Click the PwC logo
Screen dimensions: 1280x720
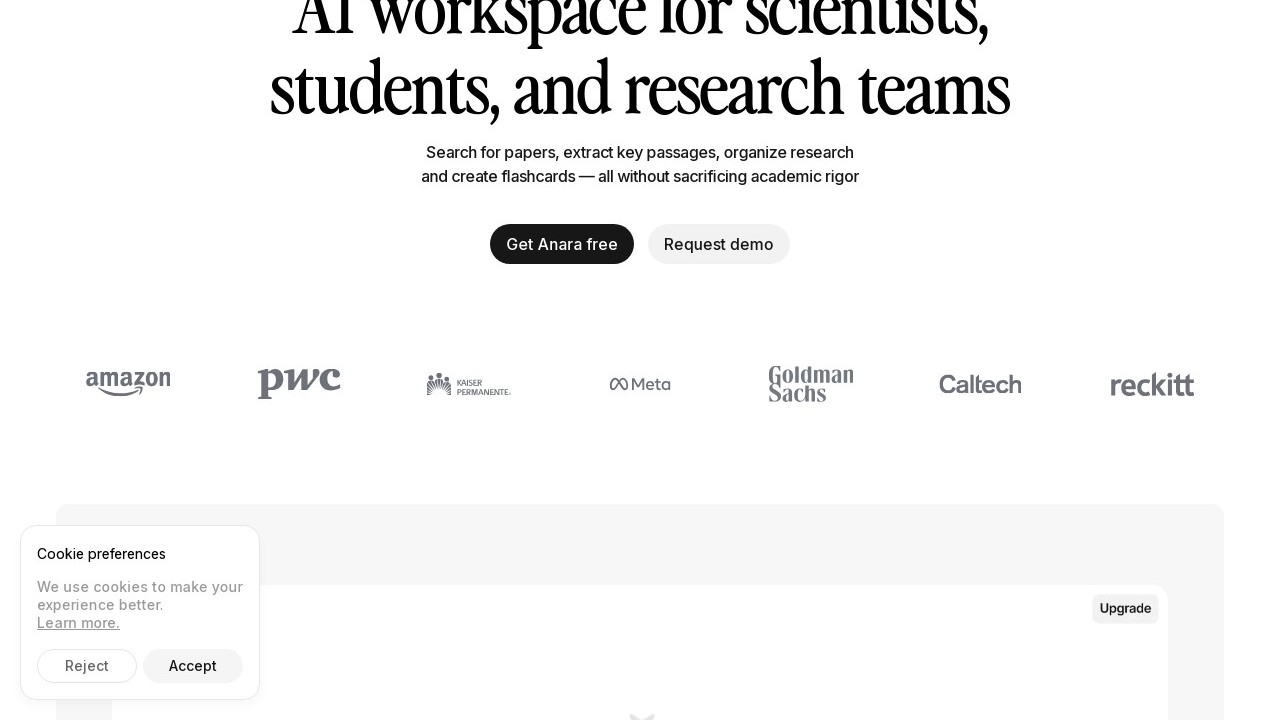pyautogui.click(x=299, y=383)
